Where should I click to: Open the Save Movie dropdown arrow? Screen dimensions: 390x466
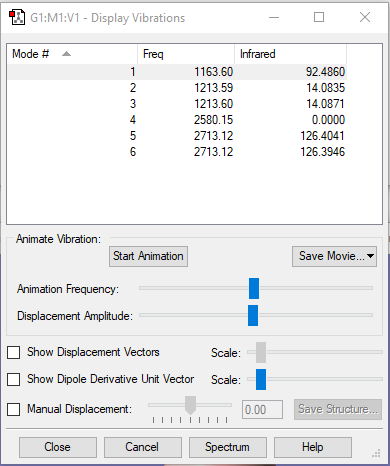(370, 256)
